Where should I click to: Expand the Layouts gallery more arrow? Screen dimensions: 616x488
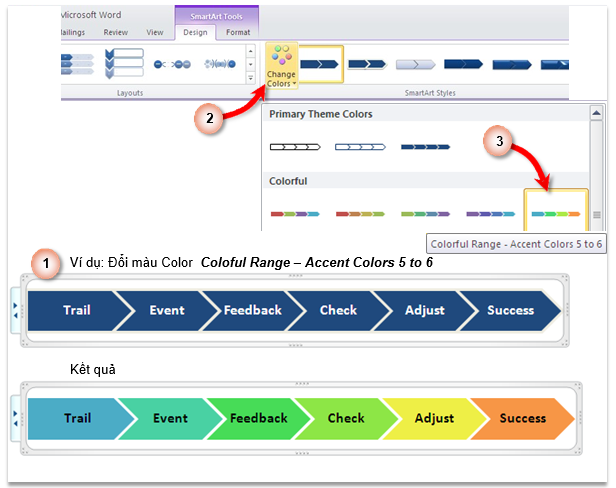coord(250,77)
